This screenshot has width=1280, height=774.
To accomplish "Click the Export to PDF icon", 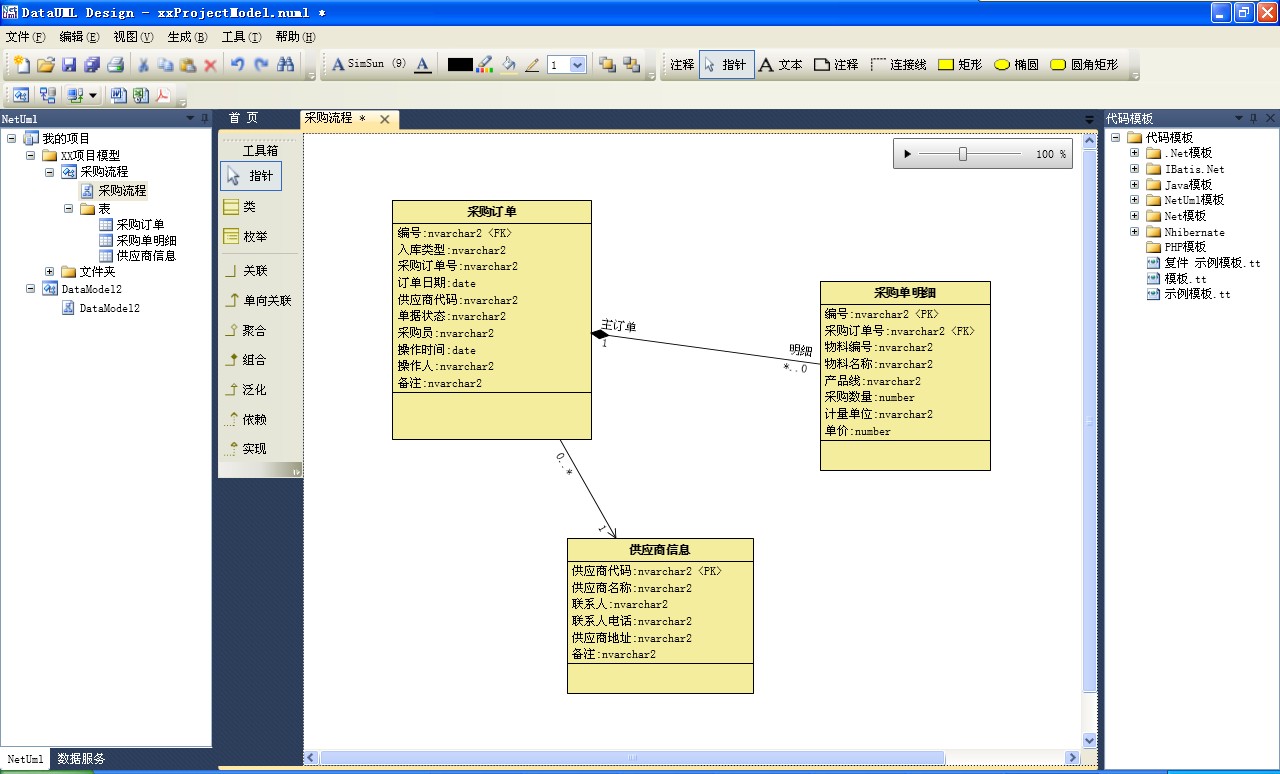I will (161, 95).
